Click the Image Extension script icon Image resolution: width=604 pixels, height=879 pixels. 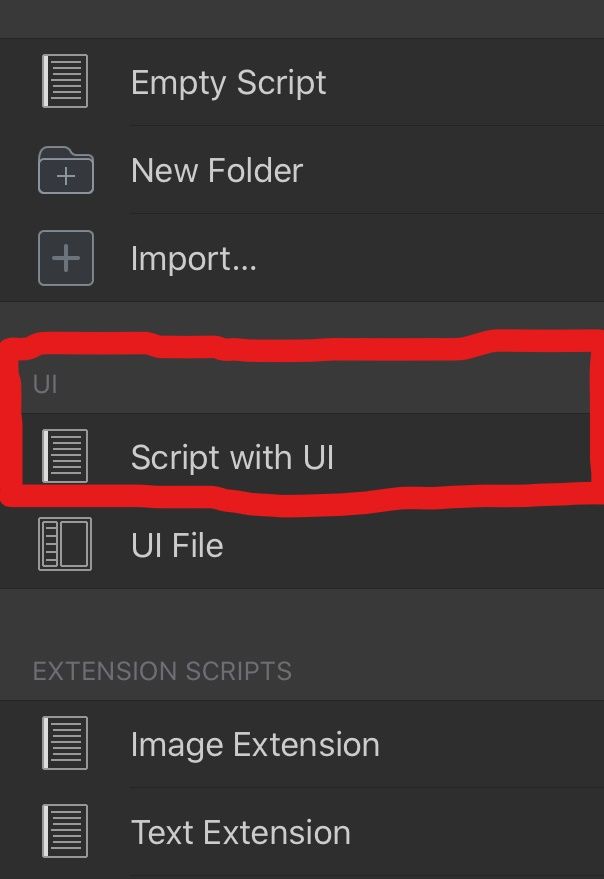pos(65,745)
